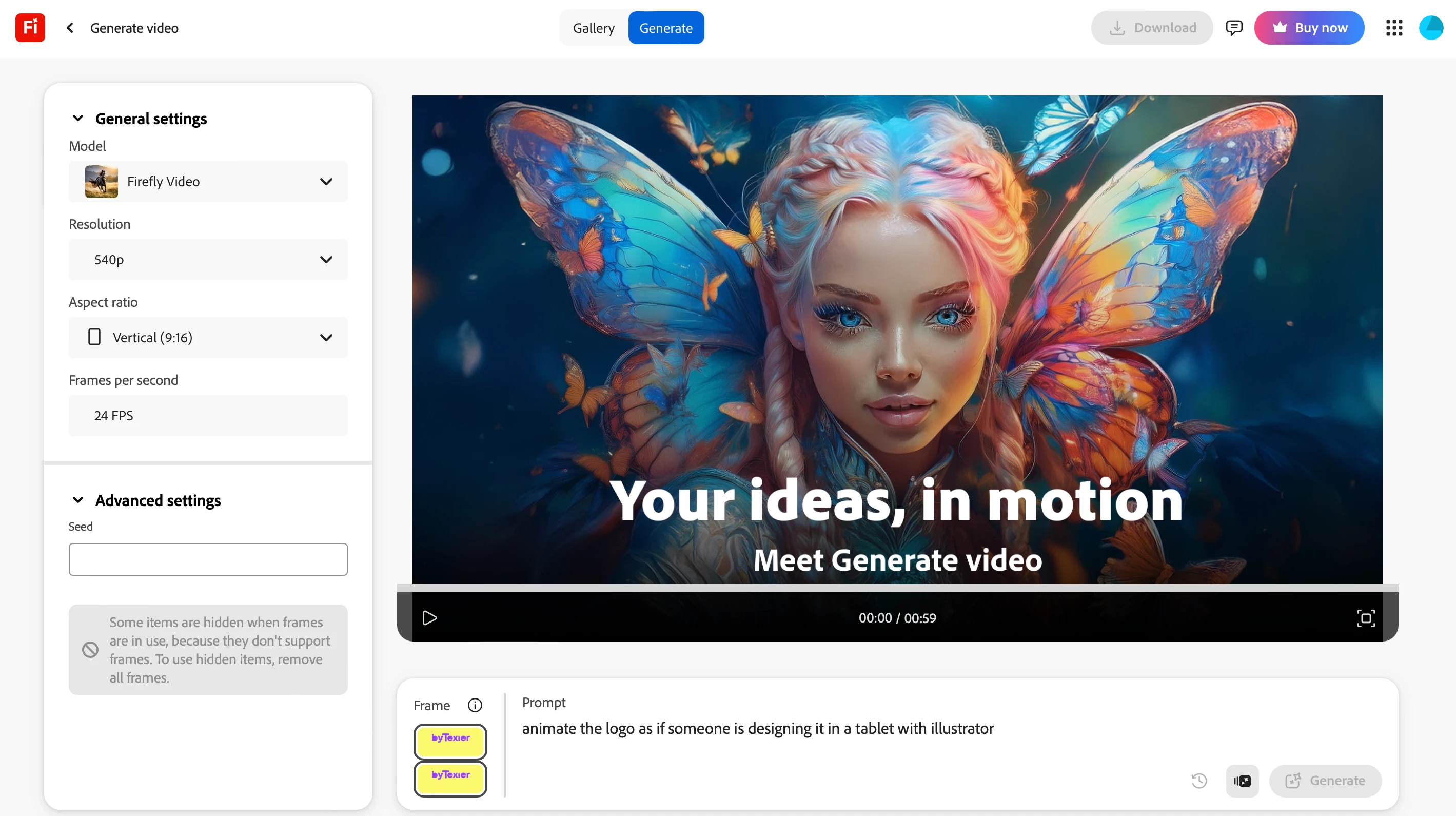Open the feedback chat bubble icon
1456x816 pixels.
(x=1234, y=28)
